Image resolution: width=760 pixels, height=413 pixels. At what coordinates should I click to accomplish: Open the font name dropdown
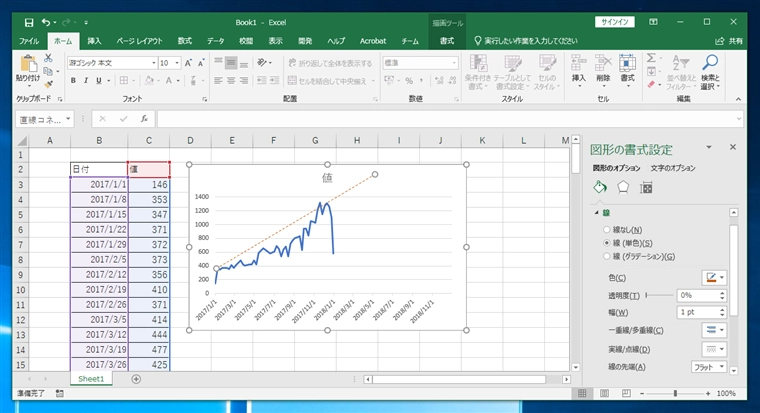click(x=154, y=63)
